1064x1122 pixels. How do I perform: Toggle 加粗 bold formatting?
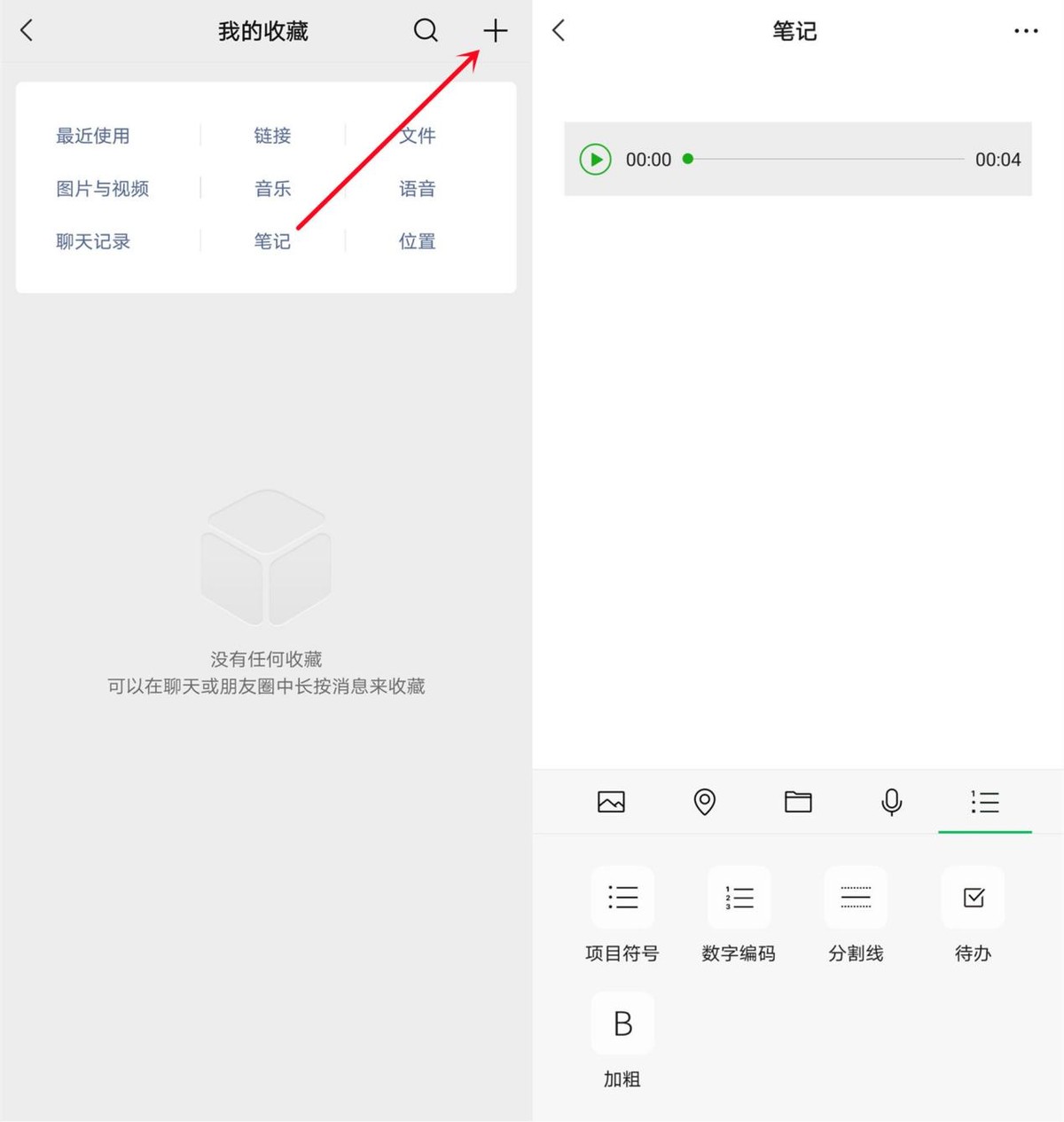tap(622, 1024)
